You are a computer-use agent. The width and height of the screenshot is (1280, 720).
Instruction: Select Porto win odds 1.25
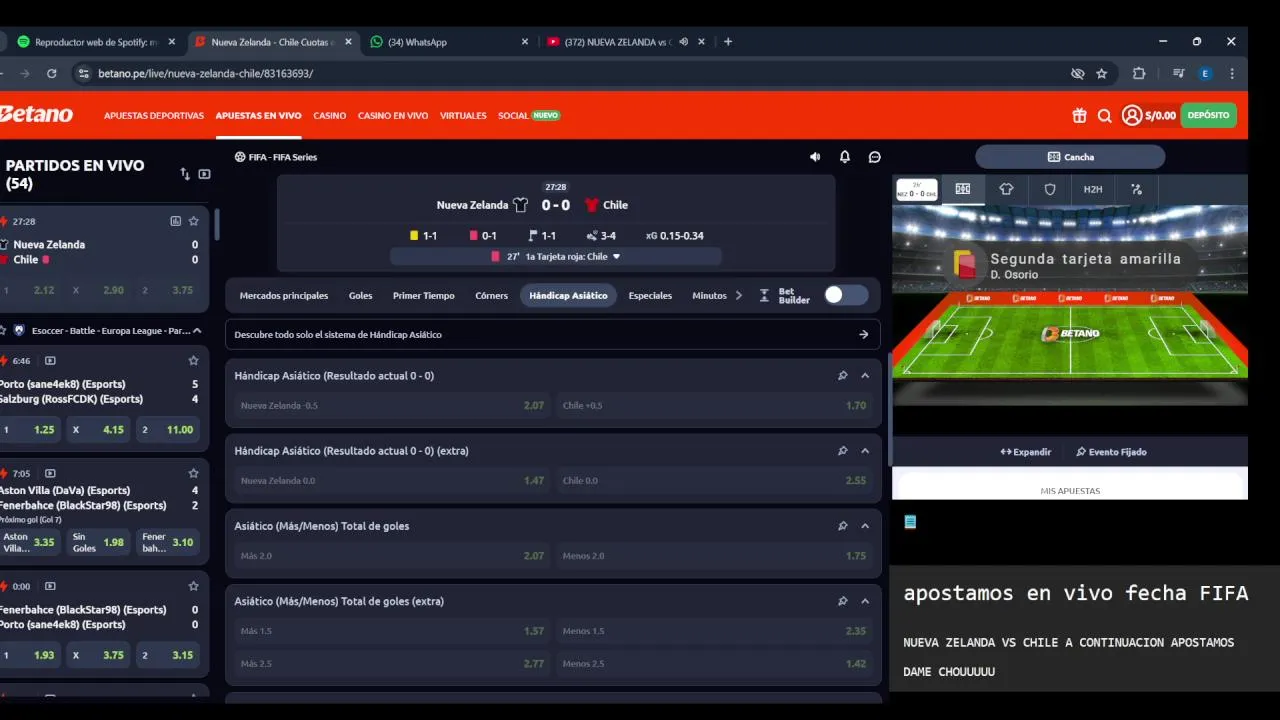(29, 430)
